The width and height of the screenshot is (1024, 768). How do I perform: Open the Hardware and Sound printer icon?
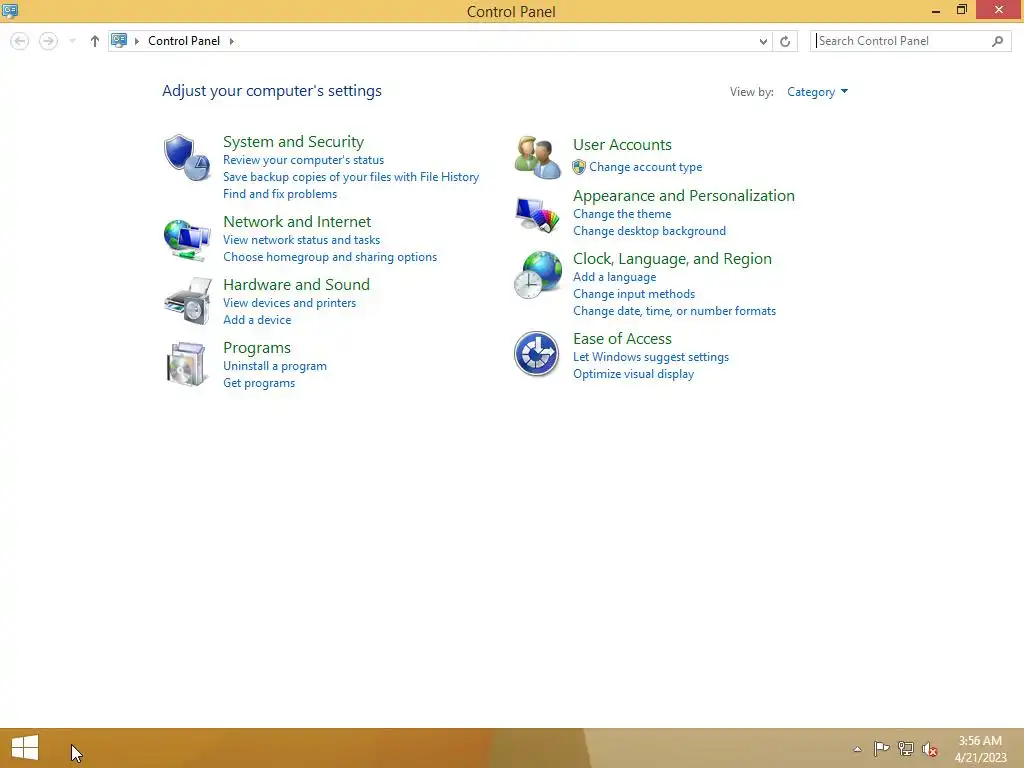coord(188,301)
